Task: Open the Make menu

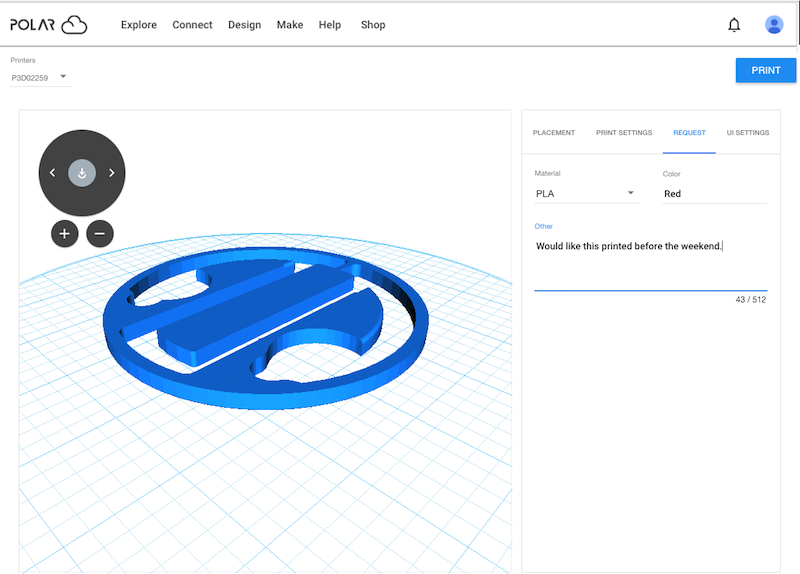Action: coord(290,25)
